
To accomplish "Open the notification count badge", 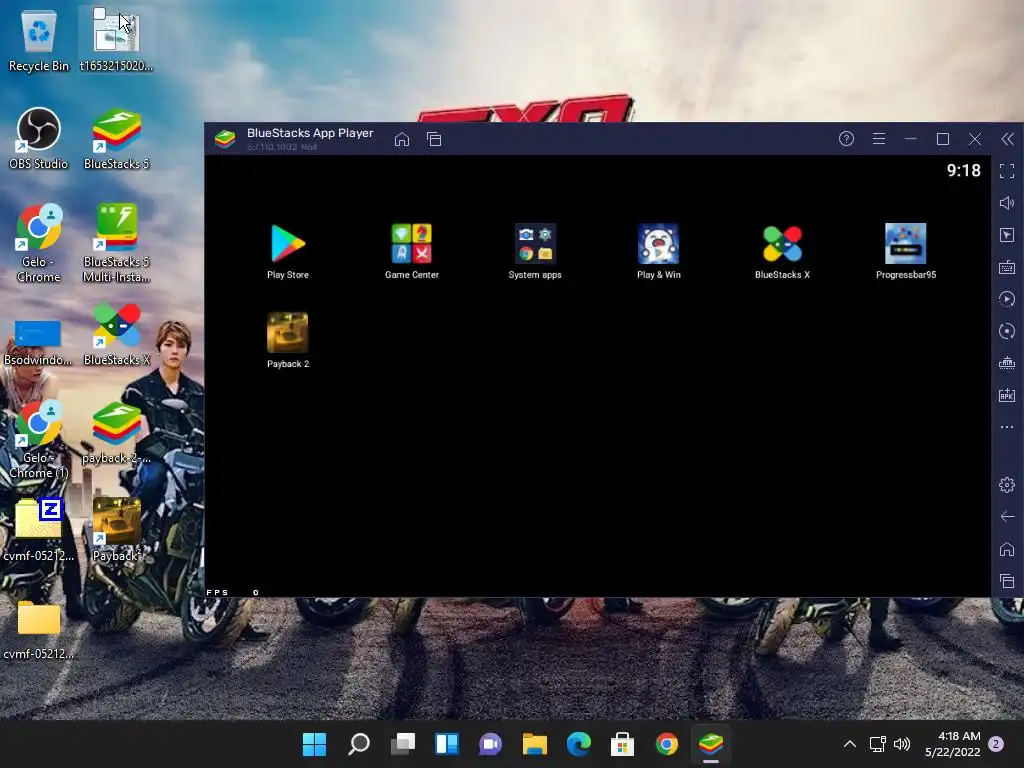I will [996, 744].
